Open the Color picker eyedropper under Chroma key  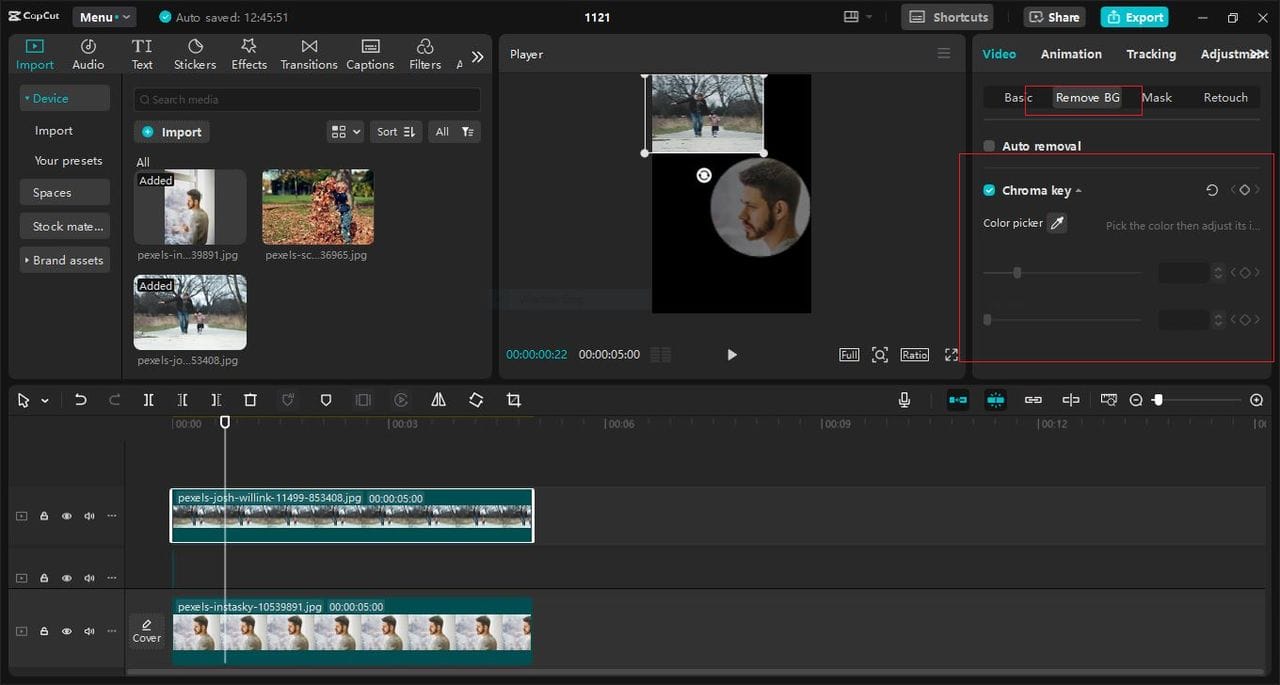1057,222
